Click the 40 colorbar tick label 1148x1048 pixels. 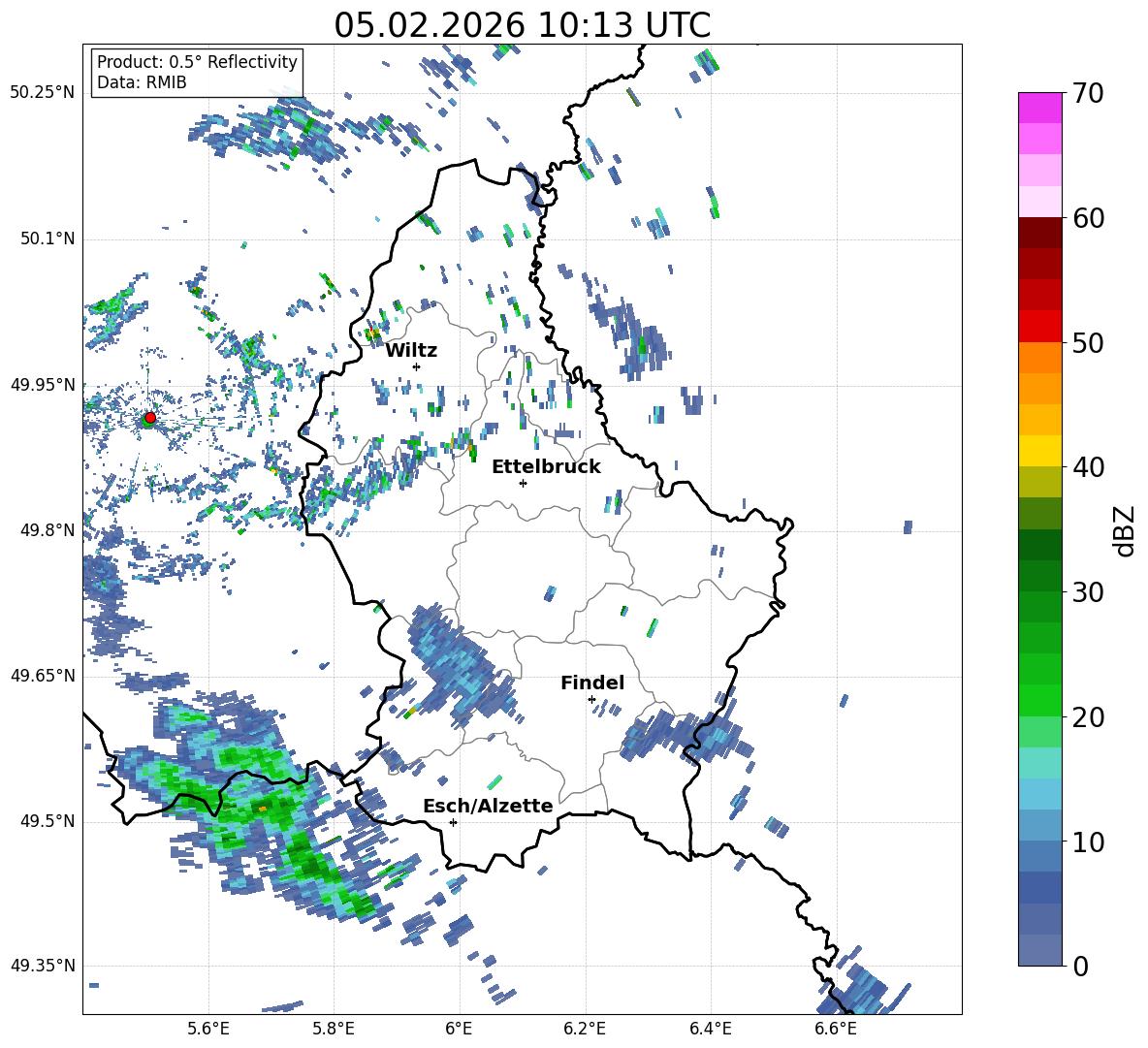[1089, 467]
